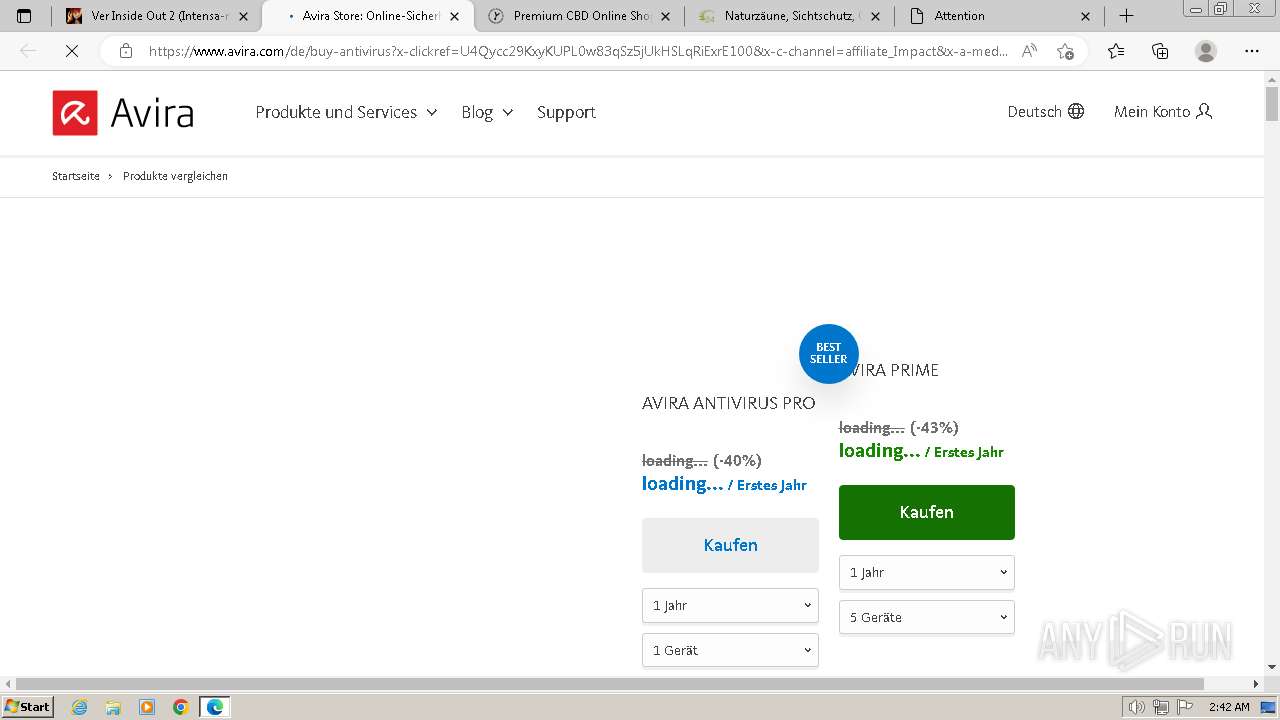This screenshot has width=1280, height=720.
Task: Open volume control in system tray
Action: pyautogui.click(x=1137, y=707)
